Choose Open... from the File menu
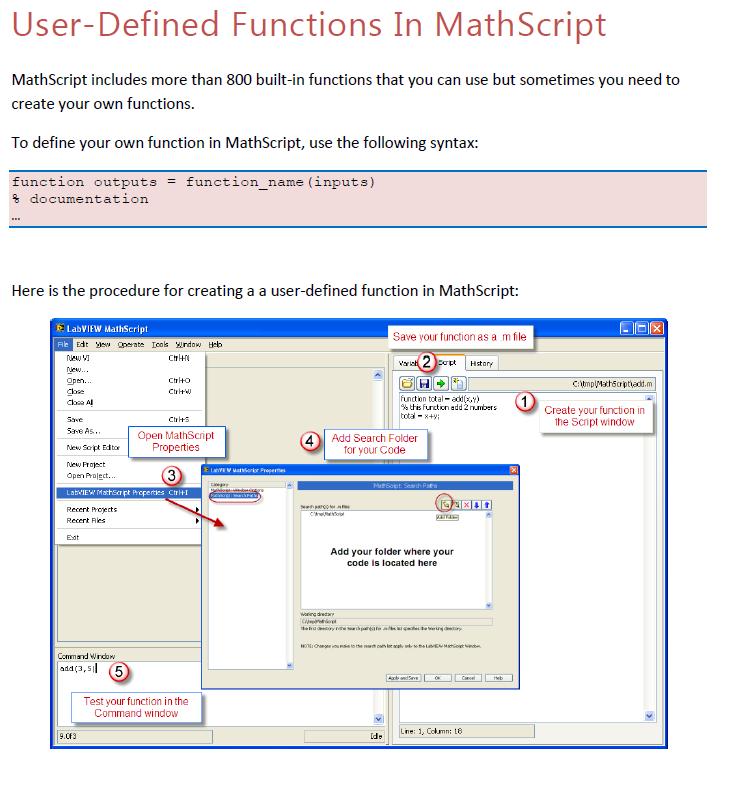The width and height of the screenshot is (738, 795). (129, 380)
